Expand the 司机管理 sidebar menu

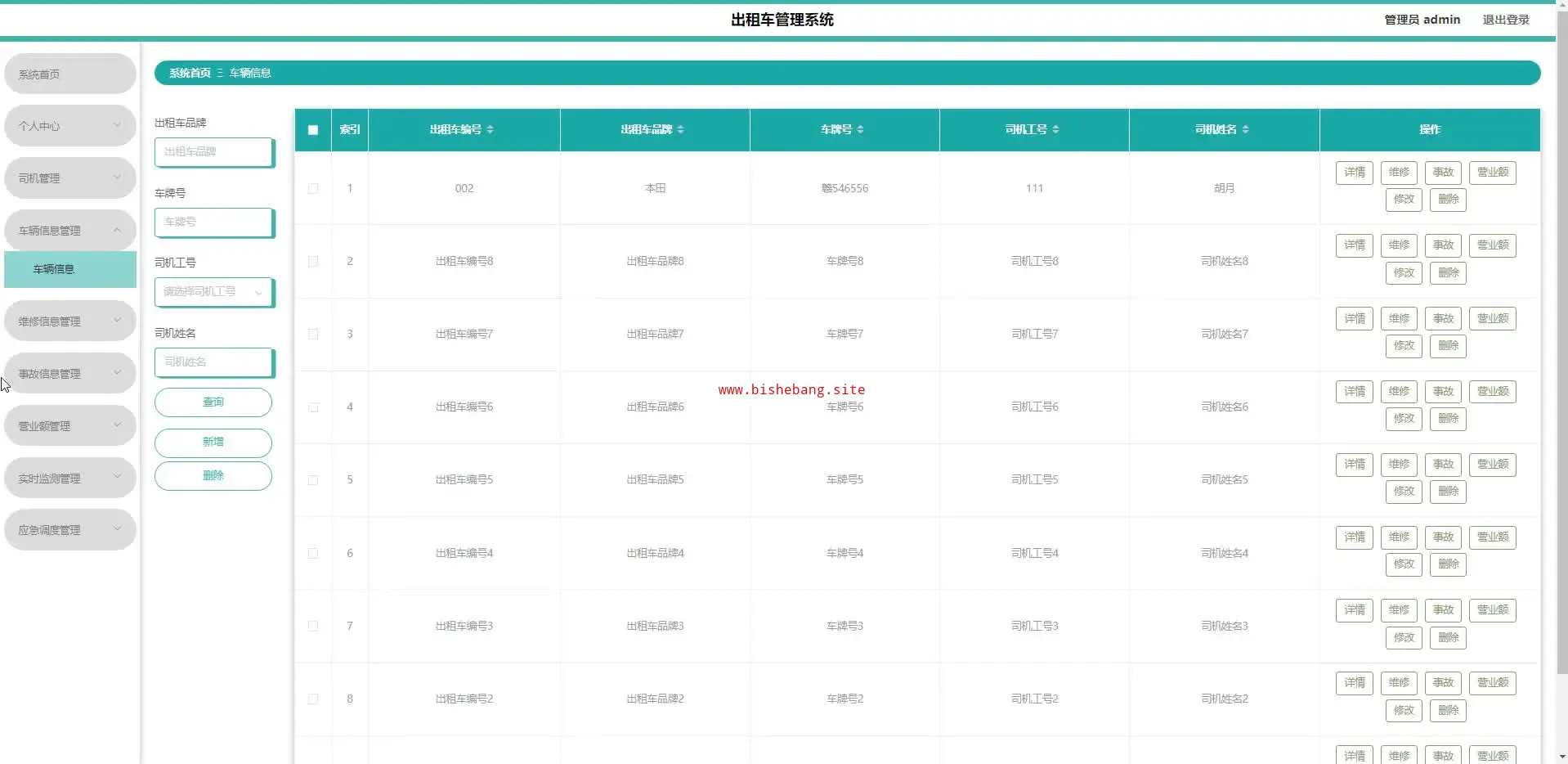70,178
